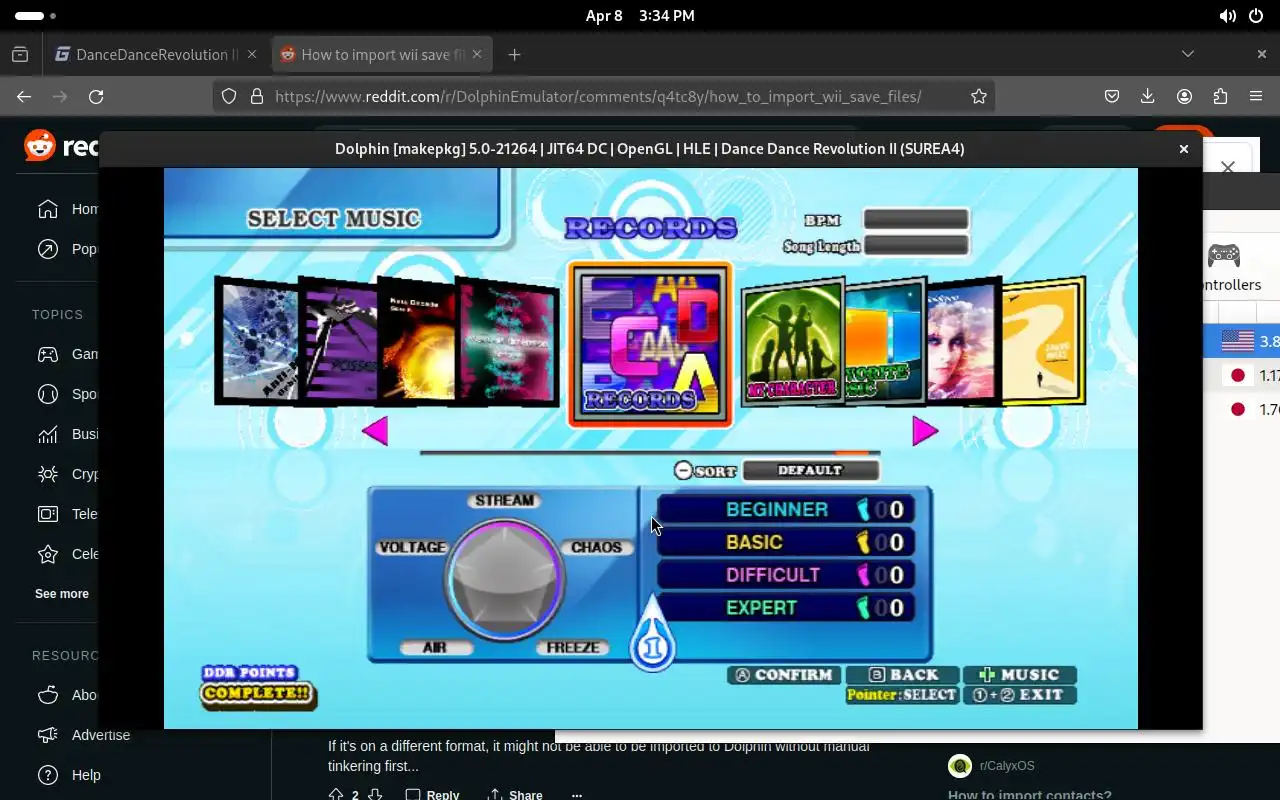Screen dimensions: 1280x800
Task: Show tracking protection shield info
Action: pos(229,97)
